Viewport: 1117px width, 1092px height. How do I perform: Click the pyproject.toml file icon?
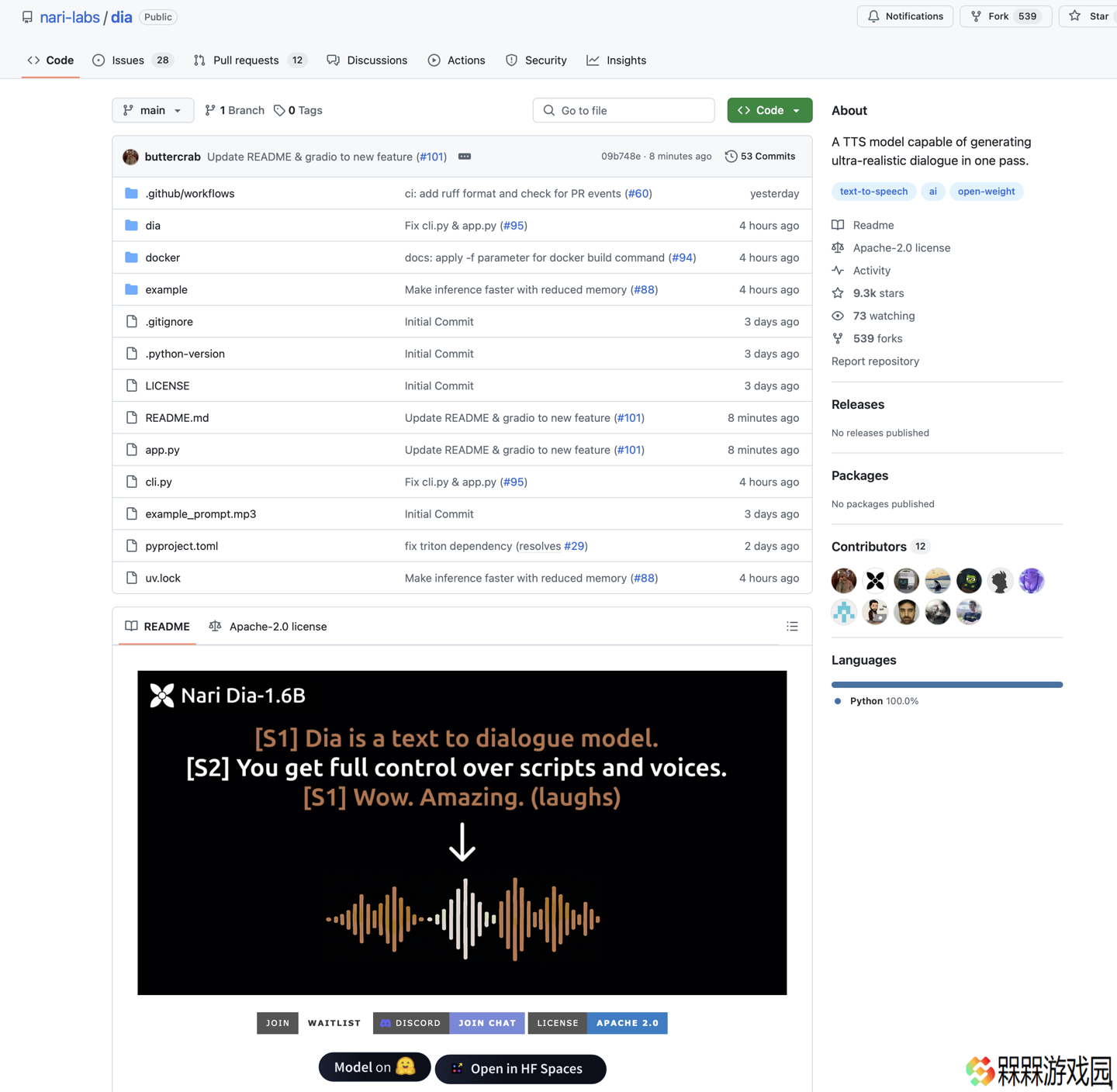click(x=131, y=546)
